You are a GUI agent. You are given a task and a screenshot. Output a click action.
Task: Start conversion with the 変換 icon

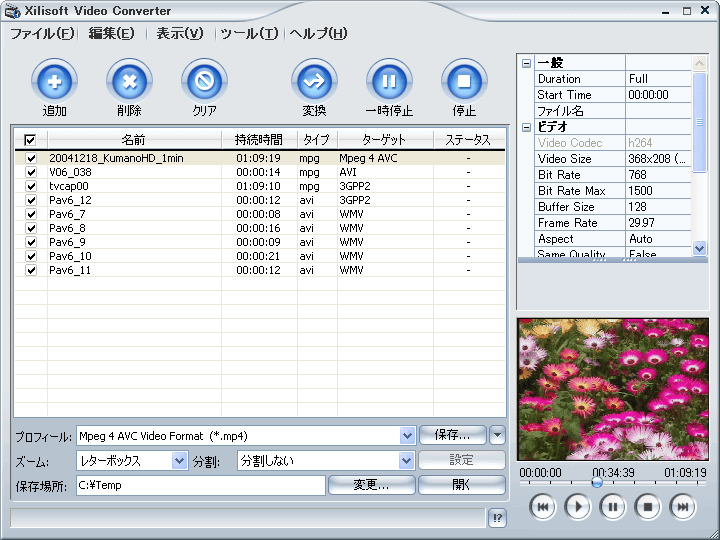click(x=315, y=81)
